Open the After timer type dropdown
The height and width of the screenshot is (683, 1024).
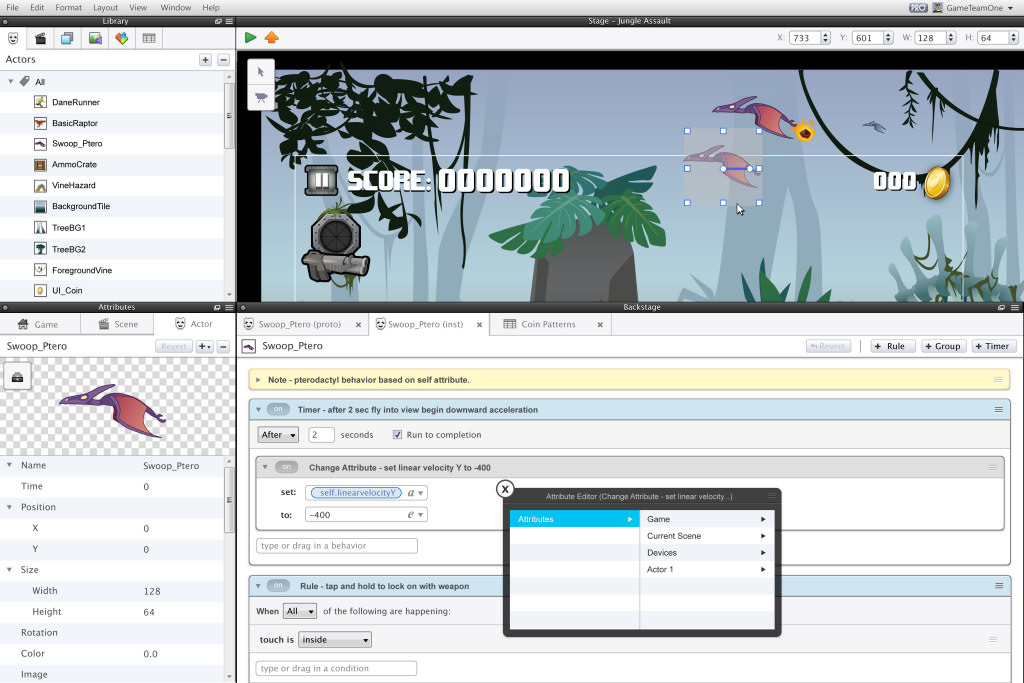pos(278,435)
